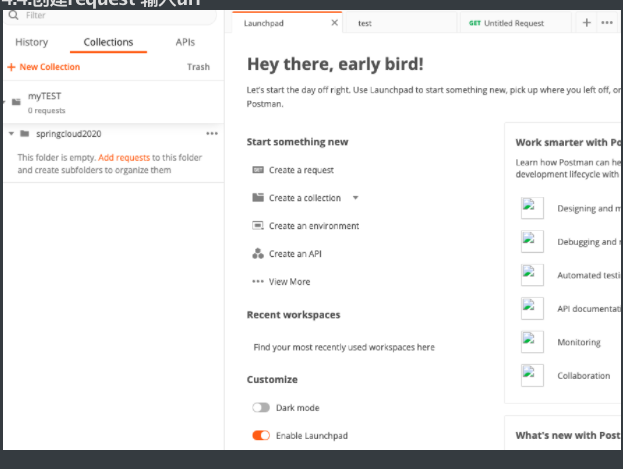Click the search magnifier icon beside Filter
Image resolution: width=623 pixels, height=469 pixels.
13,15
